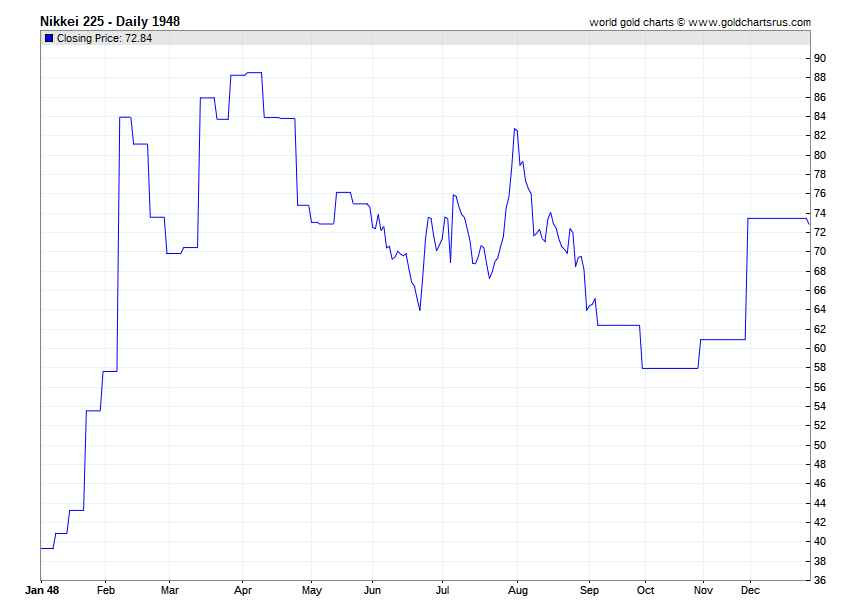Click the 'Sep' x-axis label
This screenshot has height=616, width=850.
(589, 590)
